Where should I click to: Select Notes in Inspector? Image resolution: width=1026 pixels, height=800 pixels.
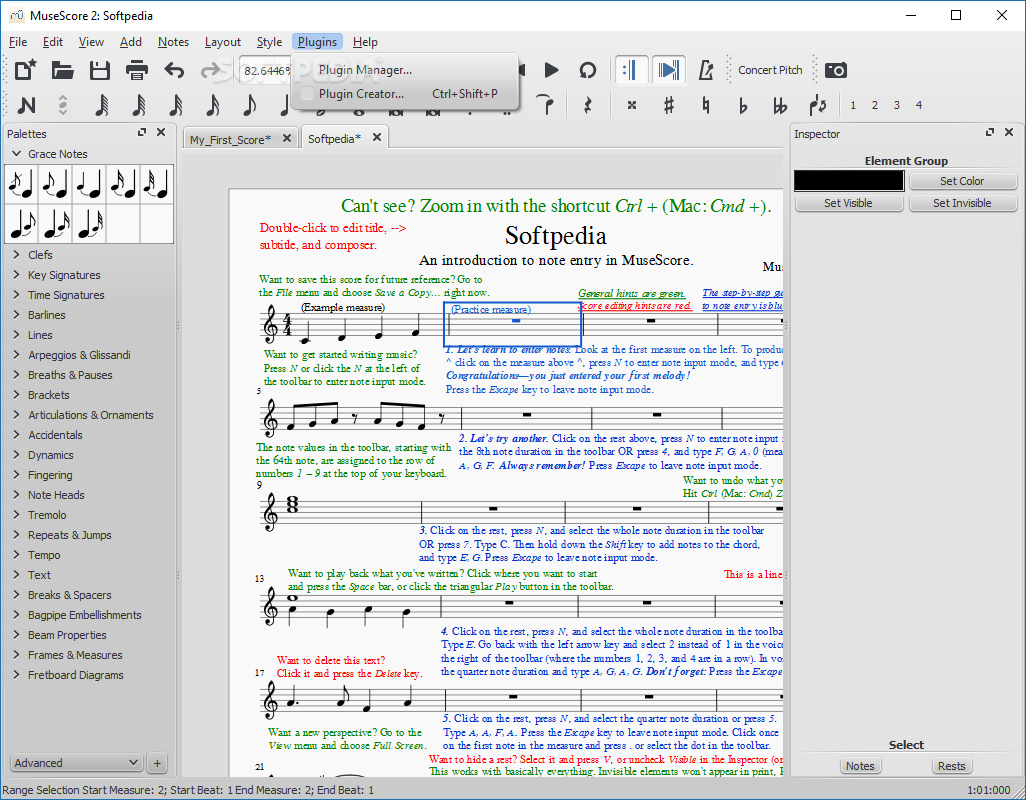[x=860, y=766]
